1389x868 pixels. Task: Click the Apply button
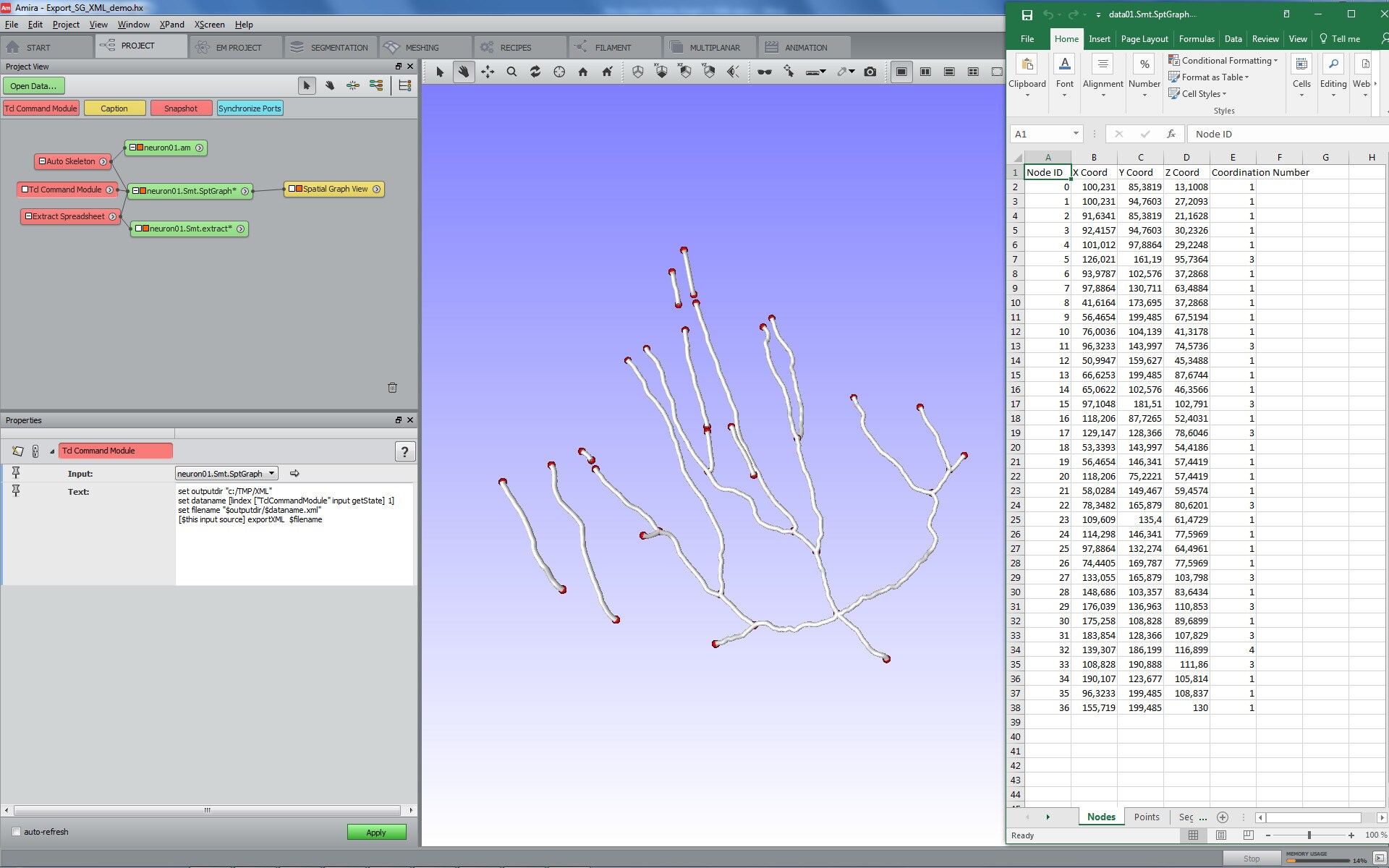(x=376, y=833)
